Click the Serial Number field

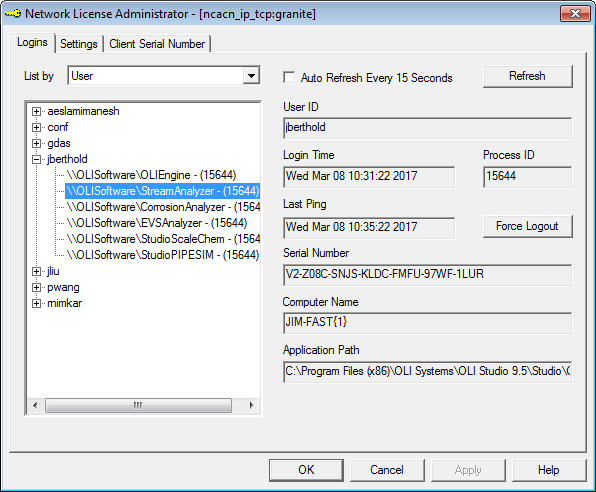coord(428,275)
